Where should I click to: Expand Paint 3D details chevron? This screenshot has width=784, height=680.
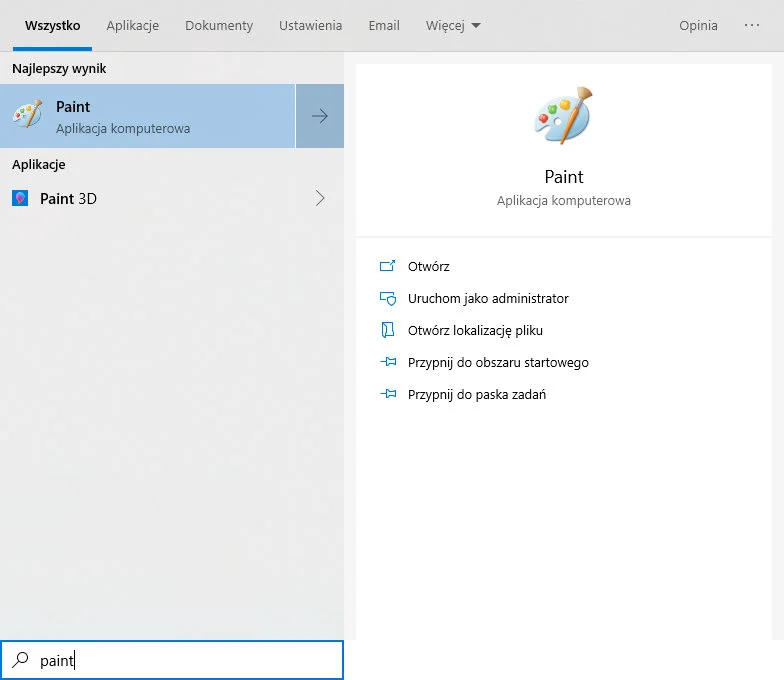click(320, 199)
